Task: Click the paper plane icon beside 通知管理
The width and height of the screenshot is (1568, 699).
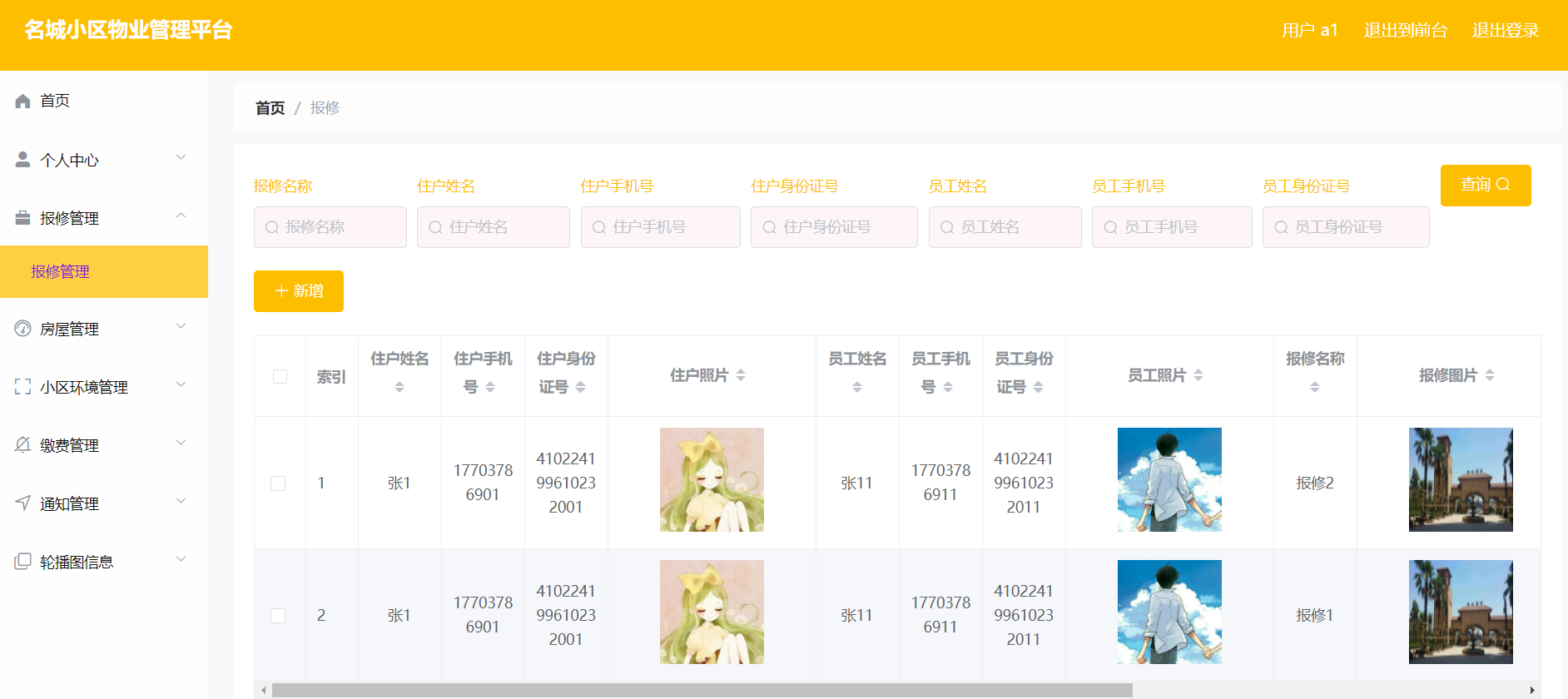Action: pyautogui.click(x=22, y=503)
